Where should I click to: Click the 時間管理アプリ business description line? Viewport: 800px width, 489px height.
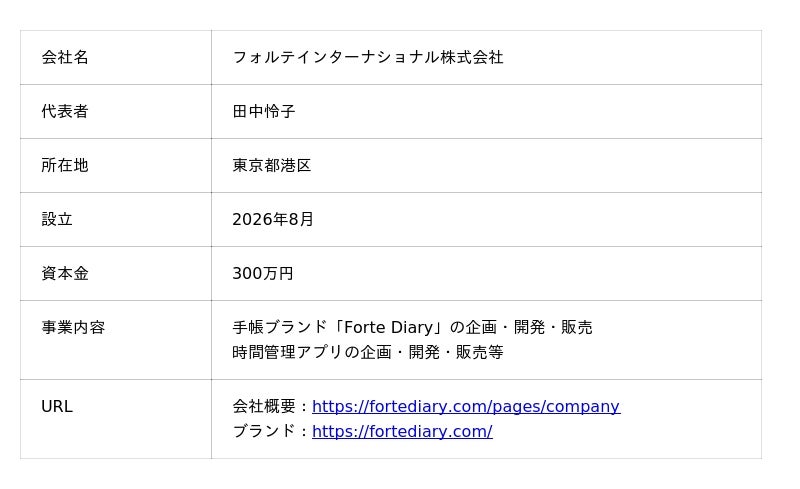pyautogui.click(x=368, y=352)
